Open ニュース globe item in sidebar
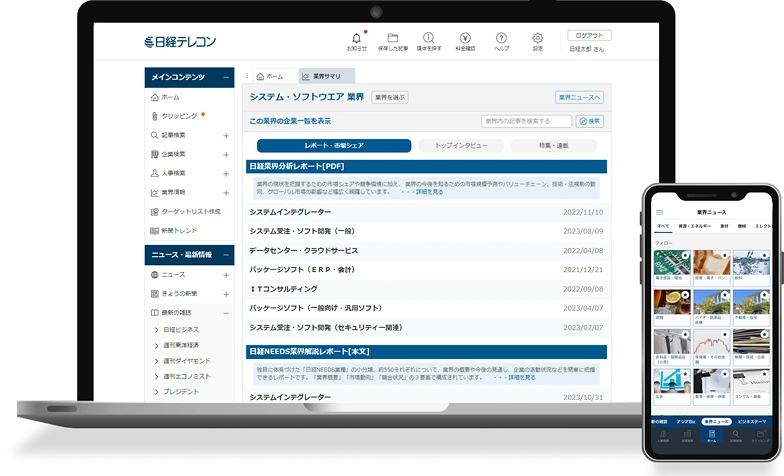The height and width of the screenshot is (476, 784). [x=168, y=275]
